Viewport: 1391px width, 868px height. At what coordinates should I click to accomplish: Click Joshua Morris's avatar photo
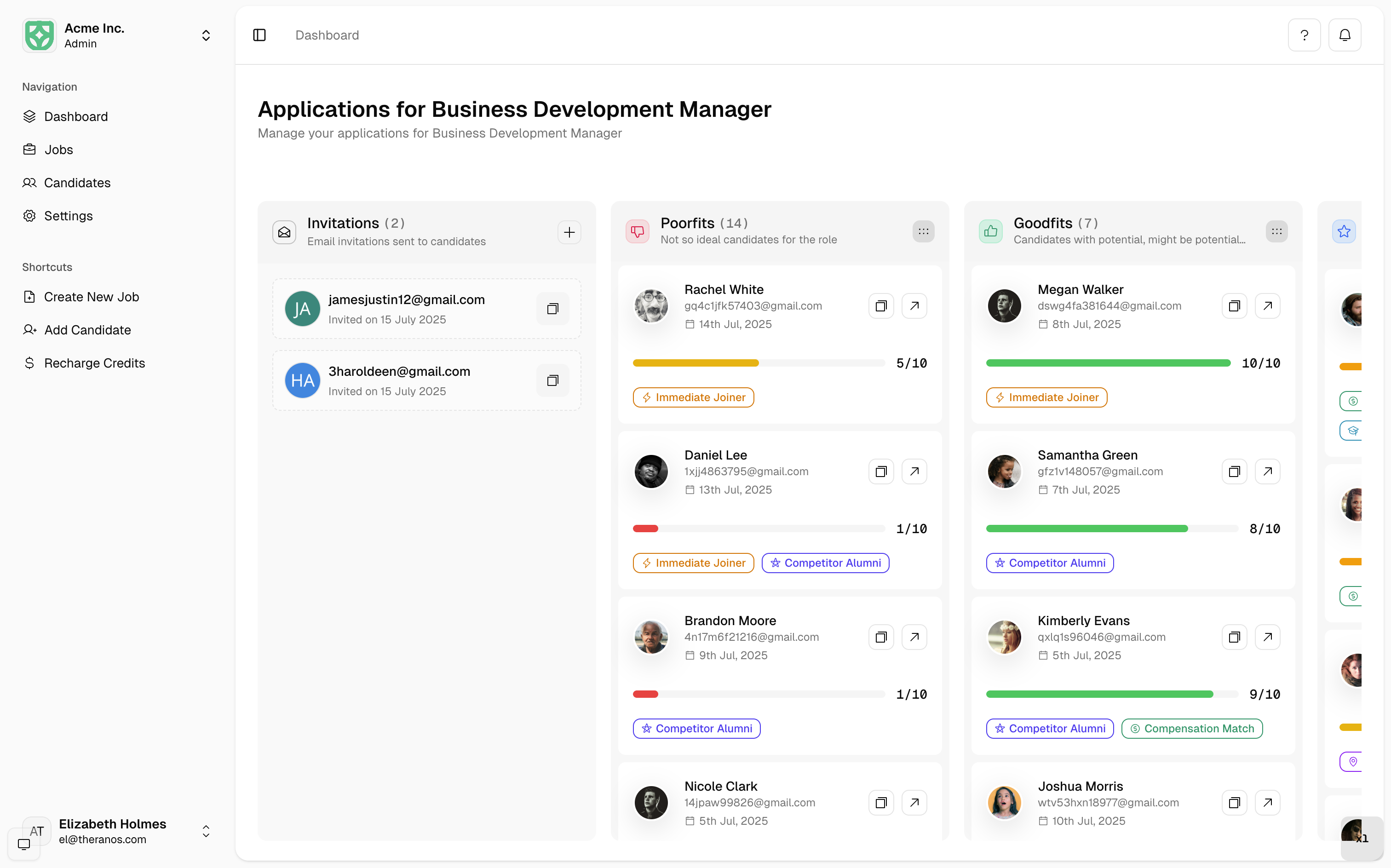coord(1004,803)
